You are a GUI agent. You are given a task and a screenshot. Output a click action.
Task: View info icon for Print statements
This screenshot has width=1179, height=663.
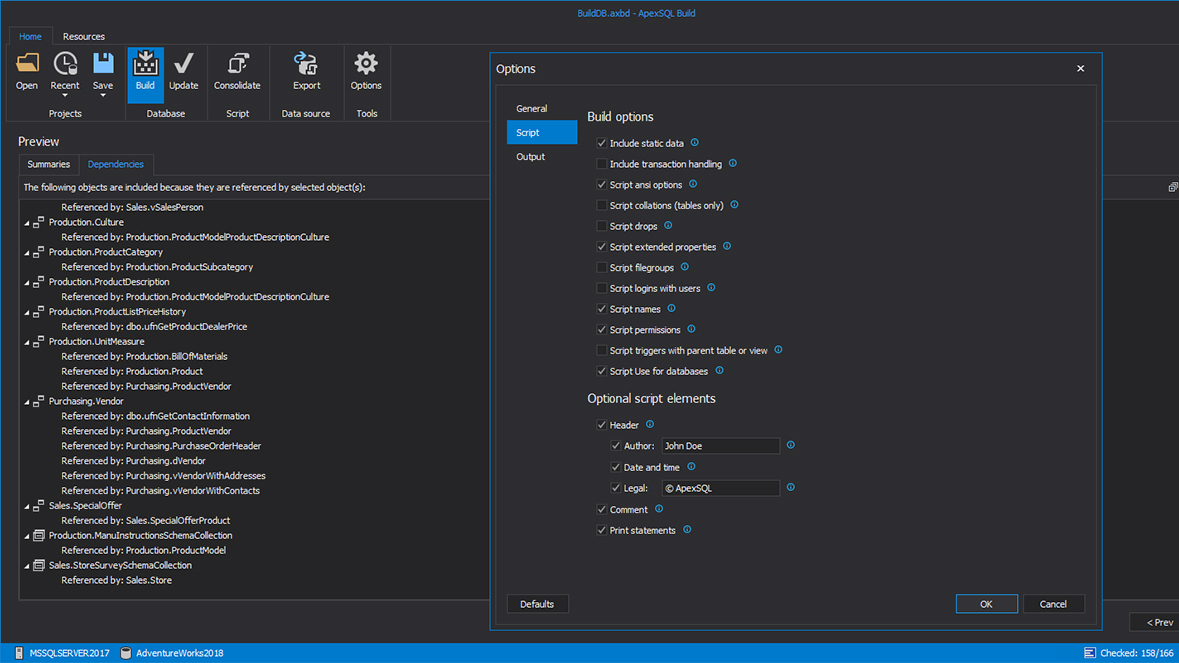point(687,530)
